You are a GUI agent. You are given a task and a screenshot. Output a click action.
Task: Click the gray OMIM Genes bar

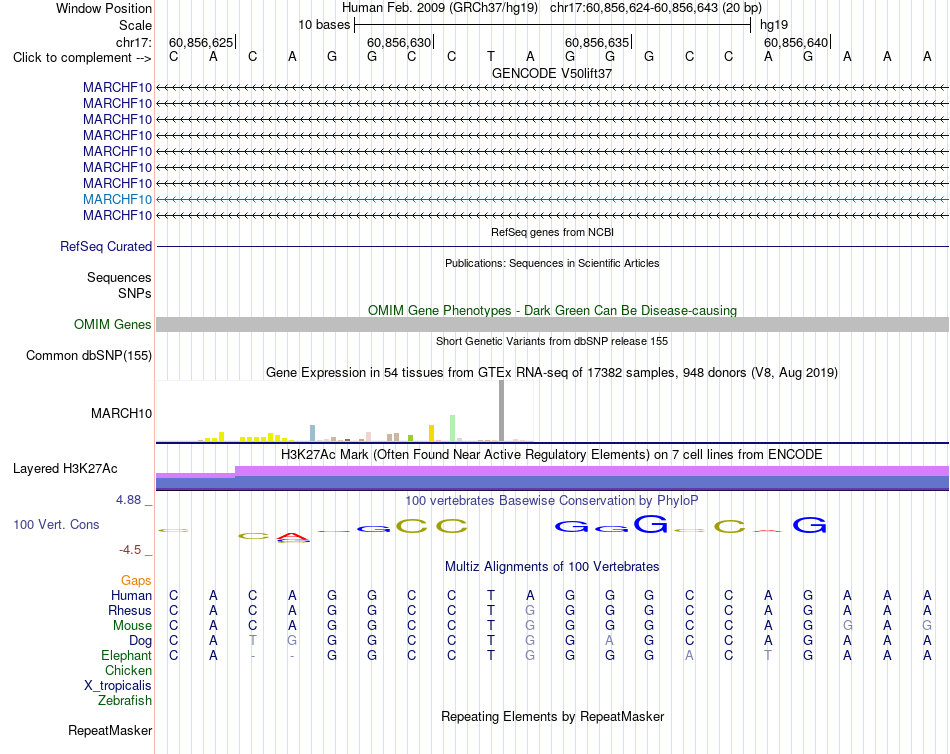[553, 324]
